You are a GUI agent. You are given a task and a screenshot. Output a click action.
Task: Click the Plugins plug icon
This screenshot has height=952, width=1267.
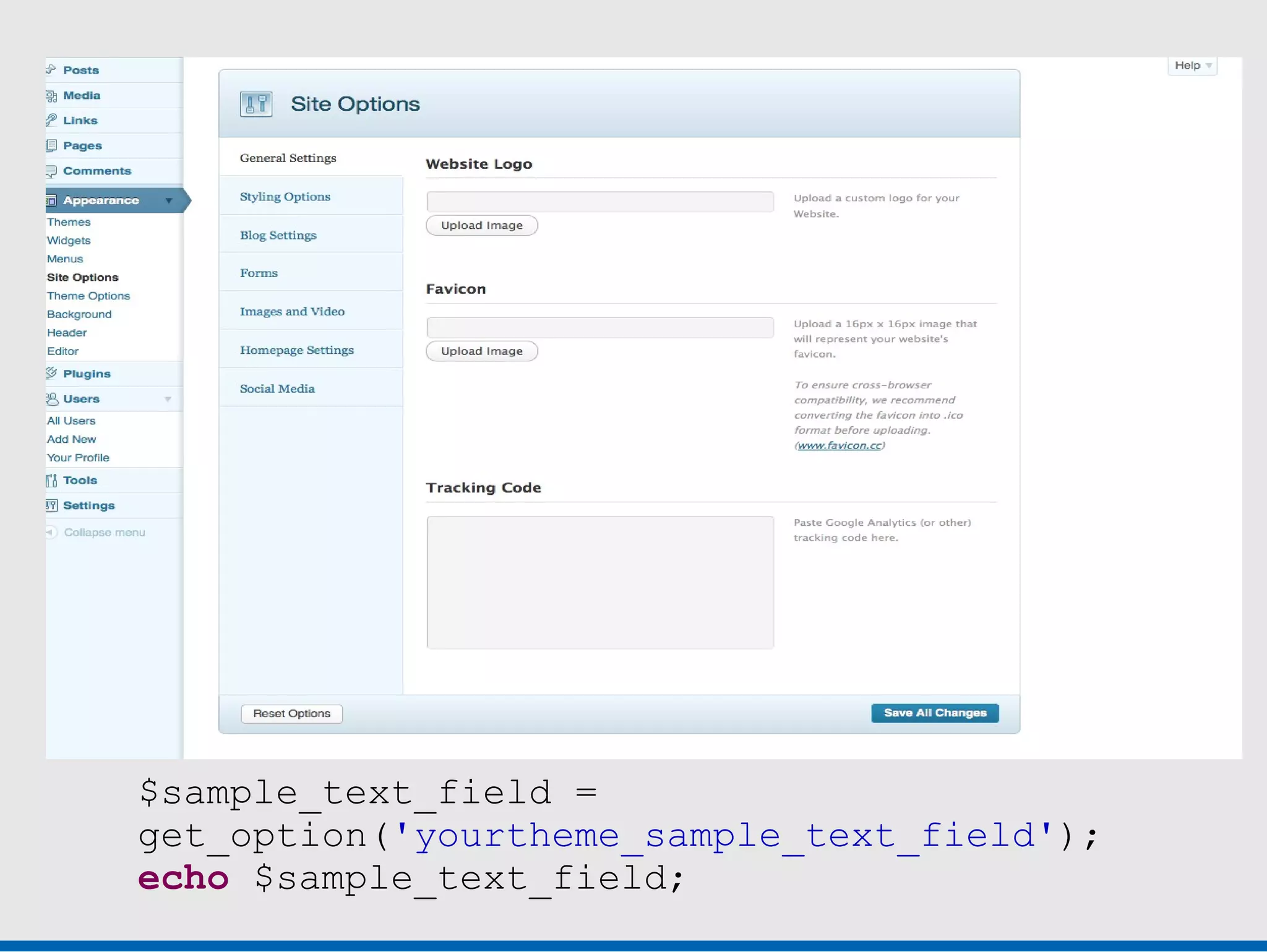click(x=51, y=373)
